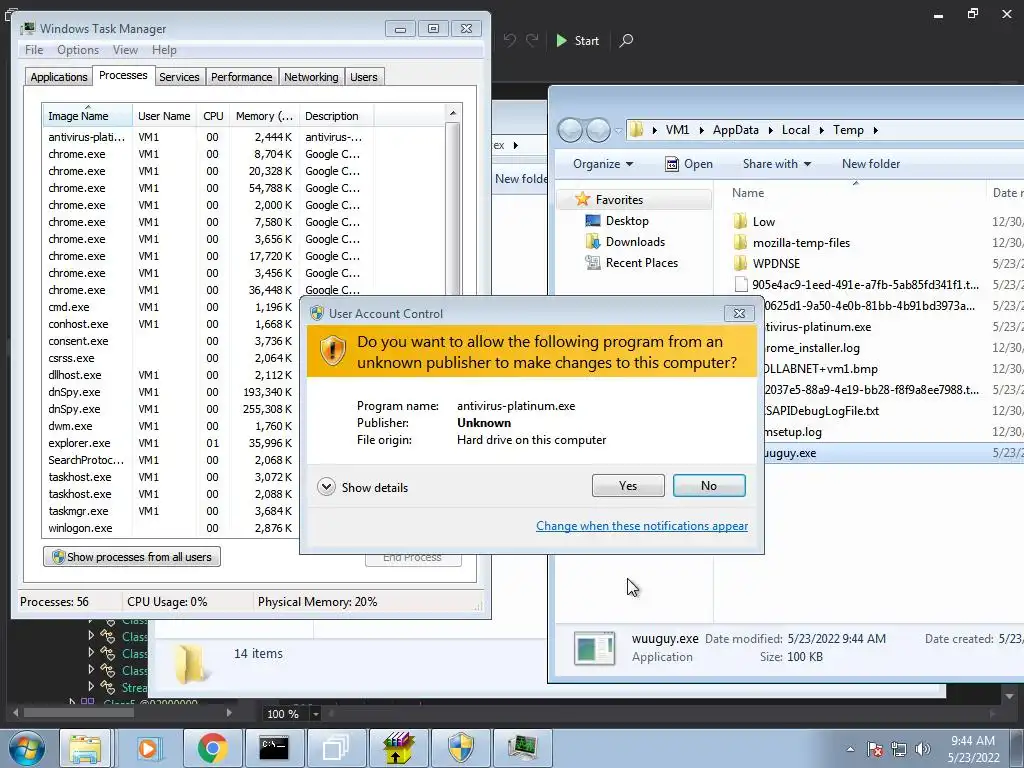Viewport: 1024px width, 768px height.
Task: Click Explorer back navigation button
Action: 570,130
